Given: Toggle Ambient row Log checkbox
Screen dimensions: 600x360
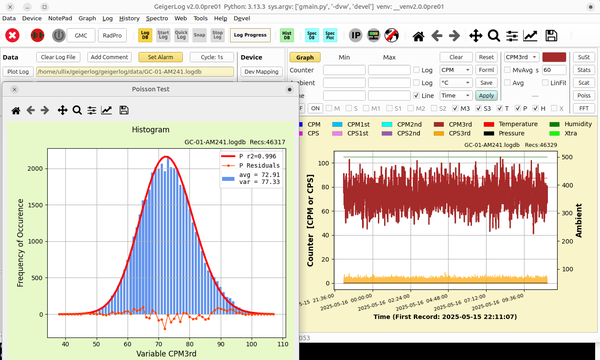Looking at the screenshot, I should [x=416, y=83].
